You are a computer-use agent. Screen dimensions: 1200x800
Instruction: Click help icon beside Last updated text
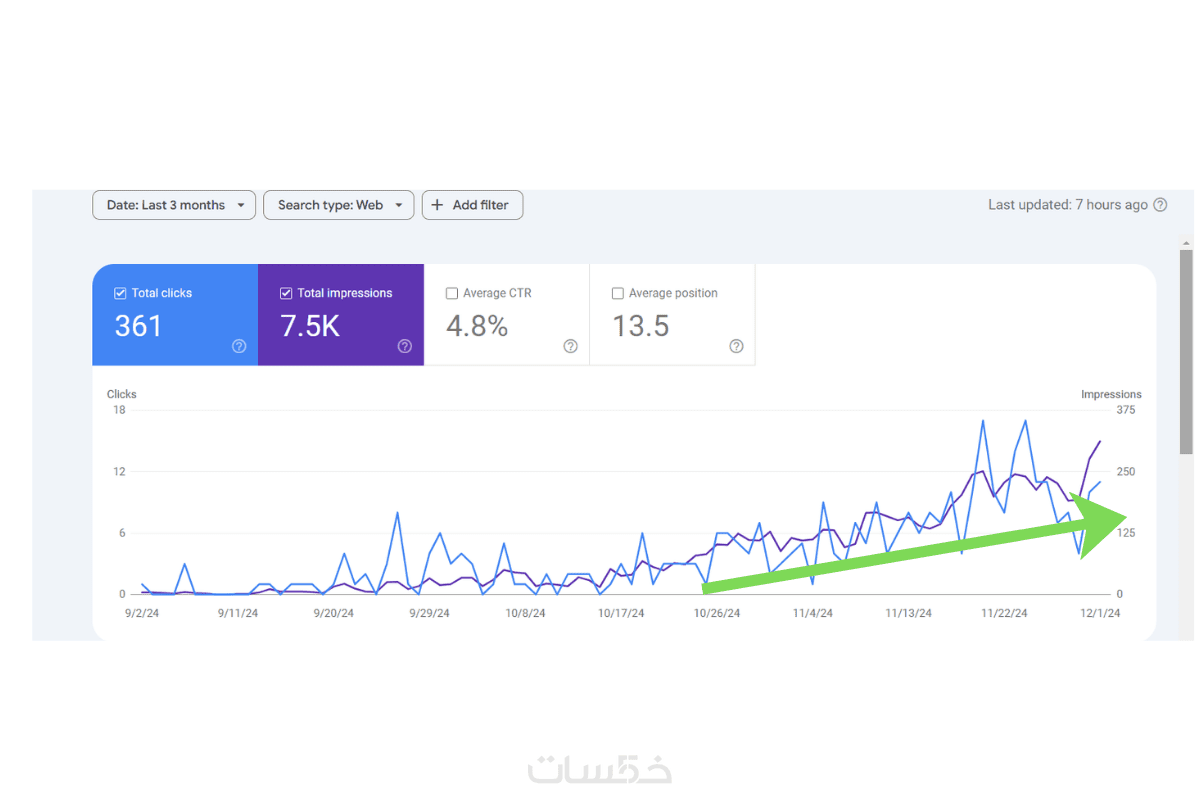click(1160, 205)
